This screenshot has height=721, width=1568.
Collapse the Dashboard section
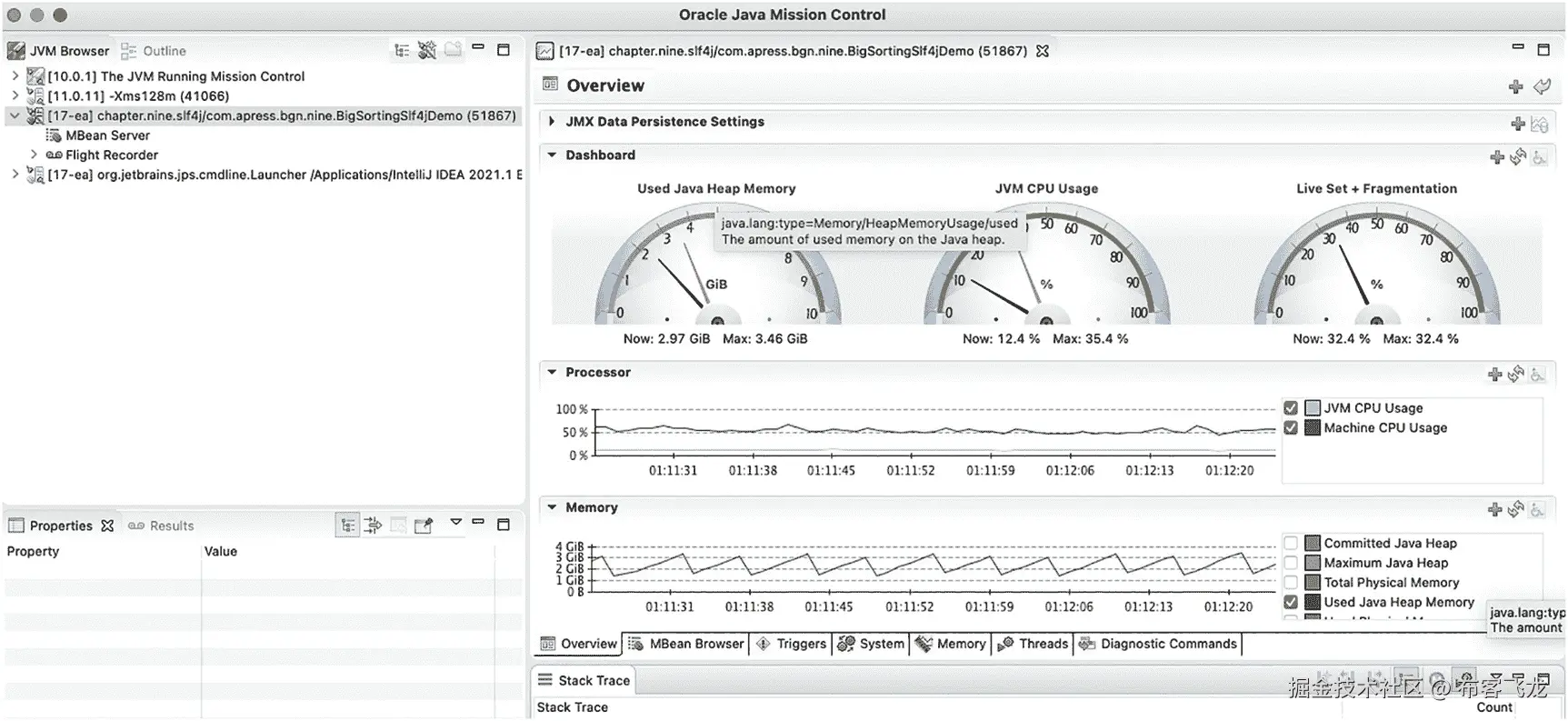point(552,155)
